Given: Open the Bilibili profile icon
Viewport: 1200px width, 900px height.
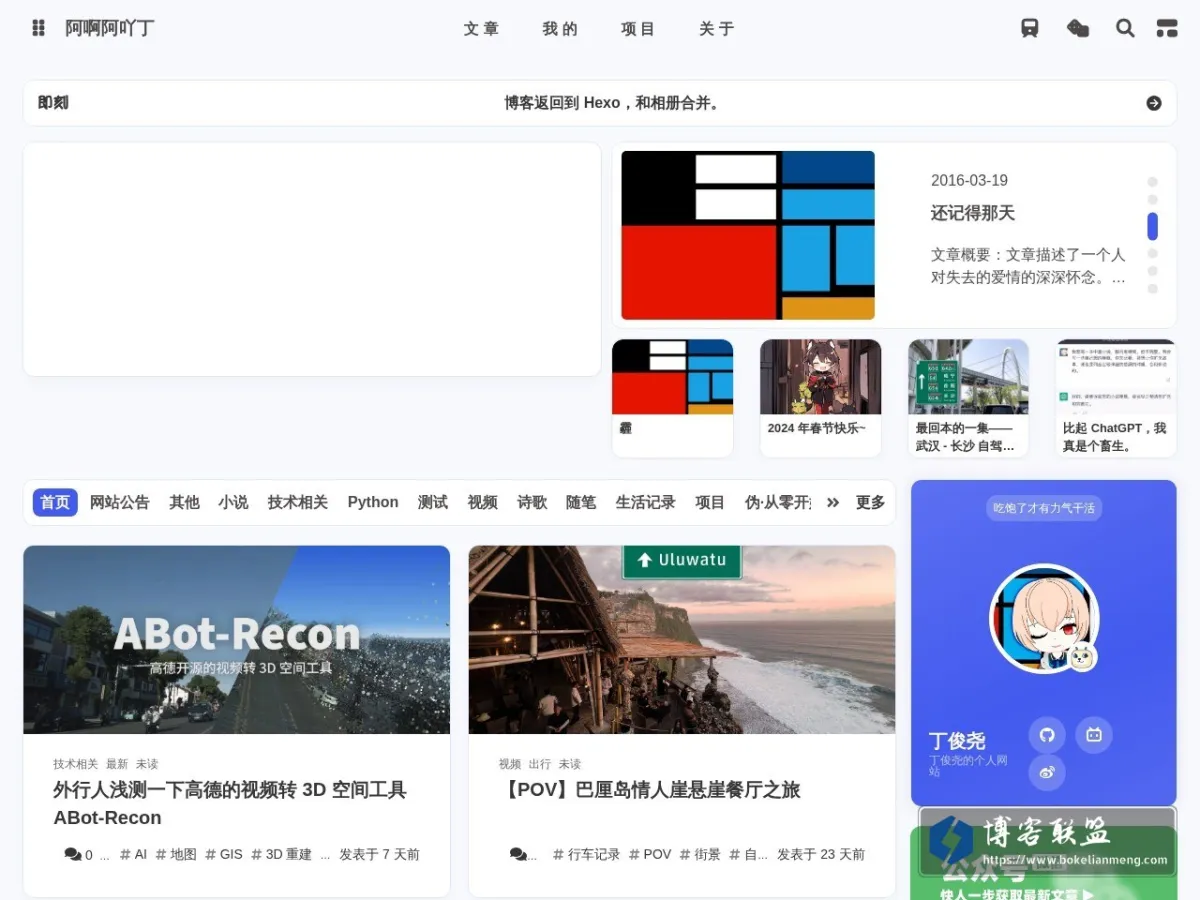Looking at the screenshot, I should [1094, 735].
